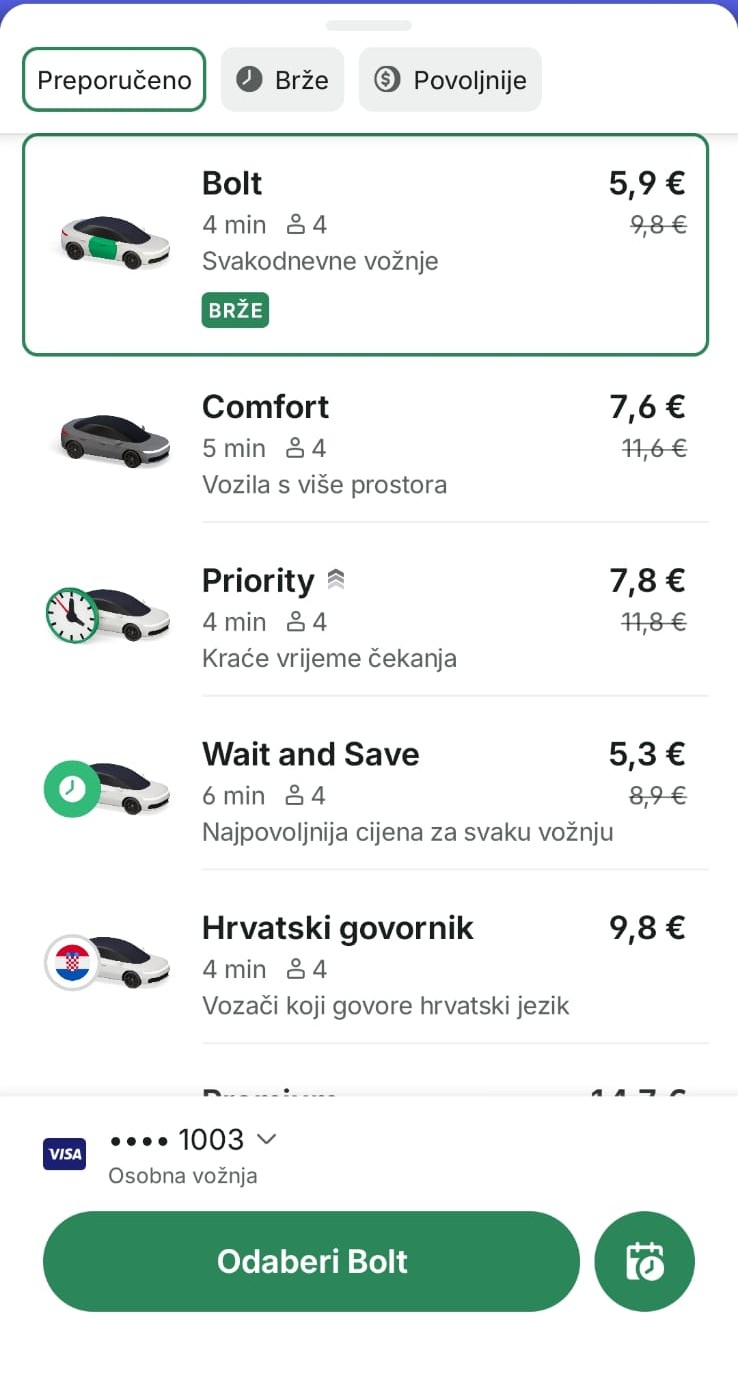The width and height of the screenshot is (738, 1384).
Task: Switch to the Brže filter tab
Action: [x=282, y=80]
